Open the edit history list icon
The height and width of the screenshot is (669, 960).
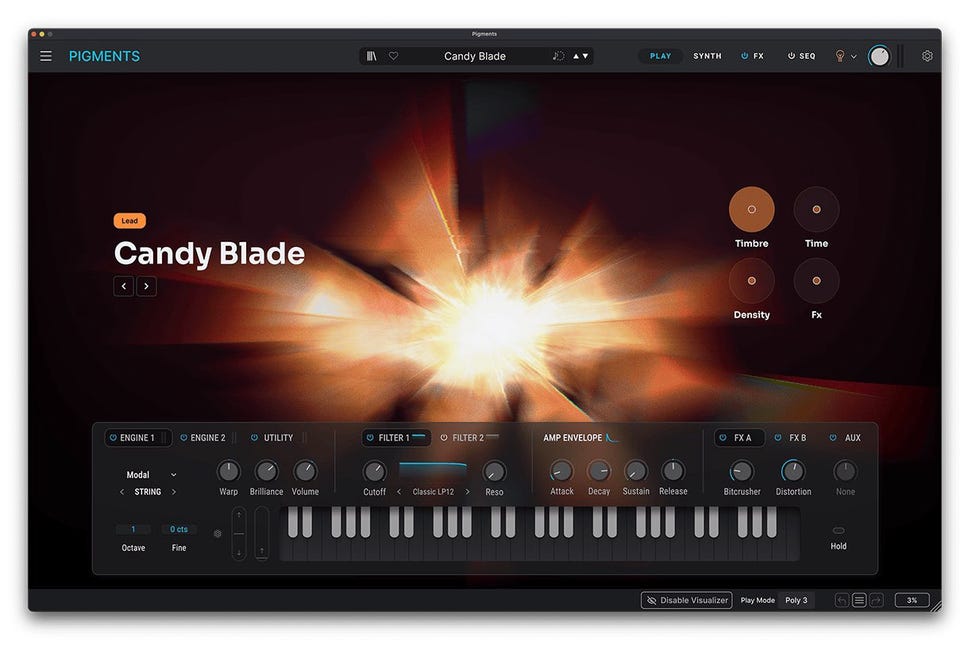point(859,600)
